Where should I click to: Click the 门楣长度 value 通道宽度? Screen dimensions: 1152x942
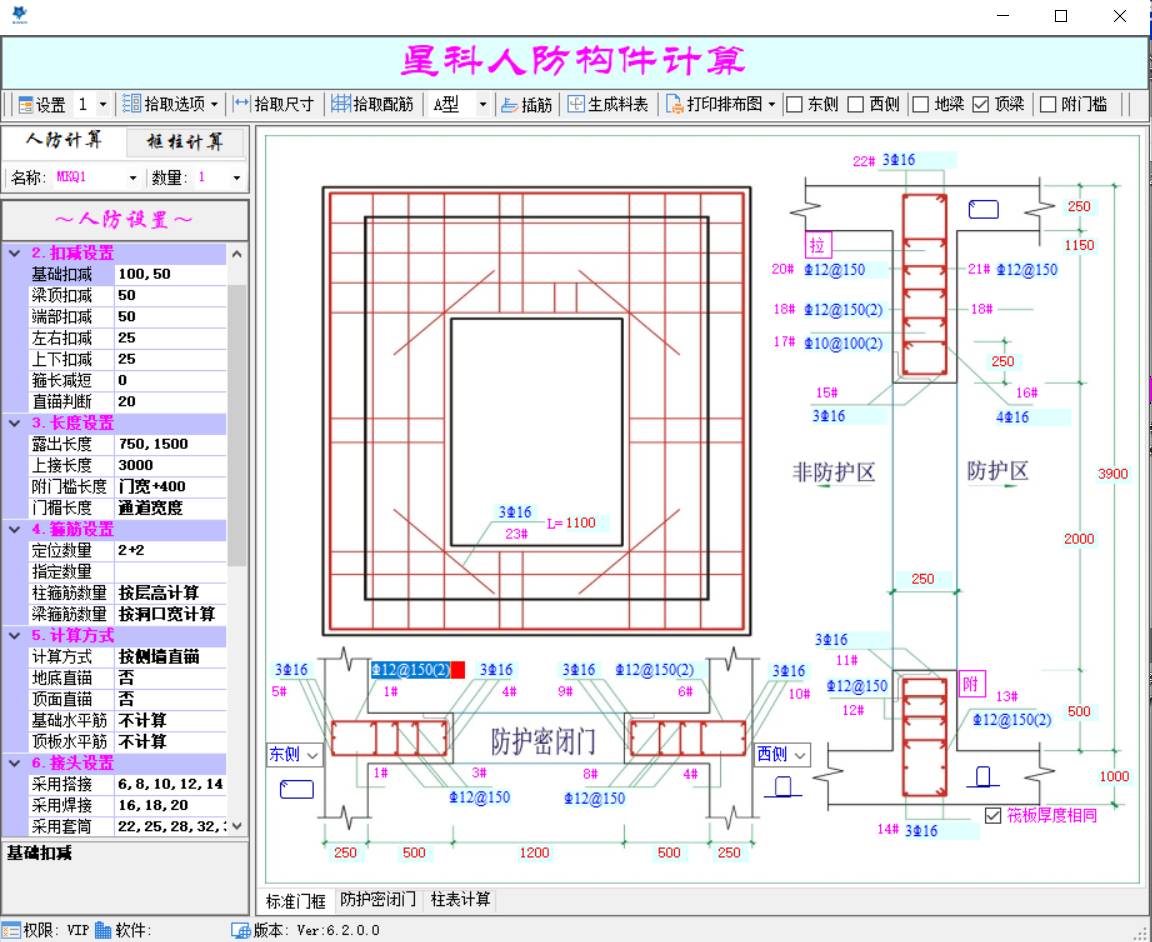tap(171, 508)
